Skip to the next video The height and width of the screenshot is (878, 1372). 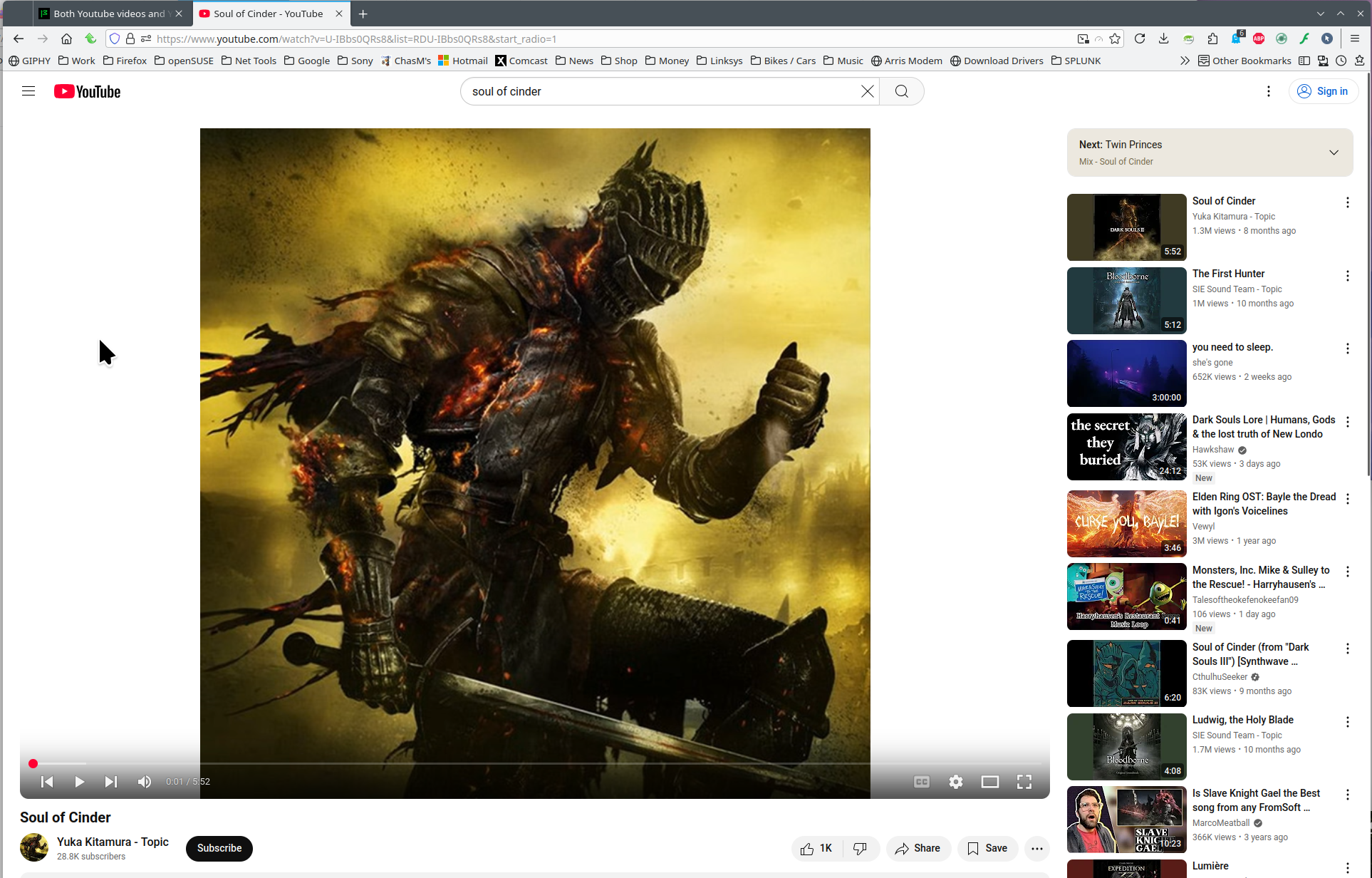(x=110, y=782)
